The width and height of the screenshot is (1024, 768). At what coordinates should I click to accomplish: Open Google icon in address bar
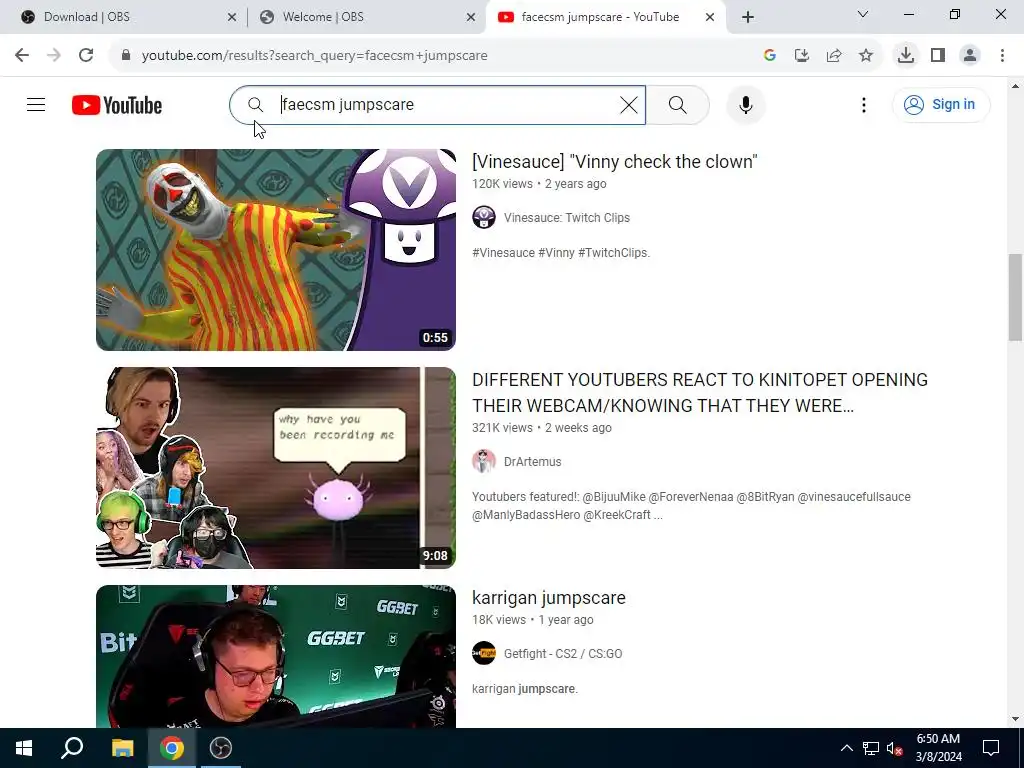769,56
